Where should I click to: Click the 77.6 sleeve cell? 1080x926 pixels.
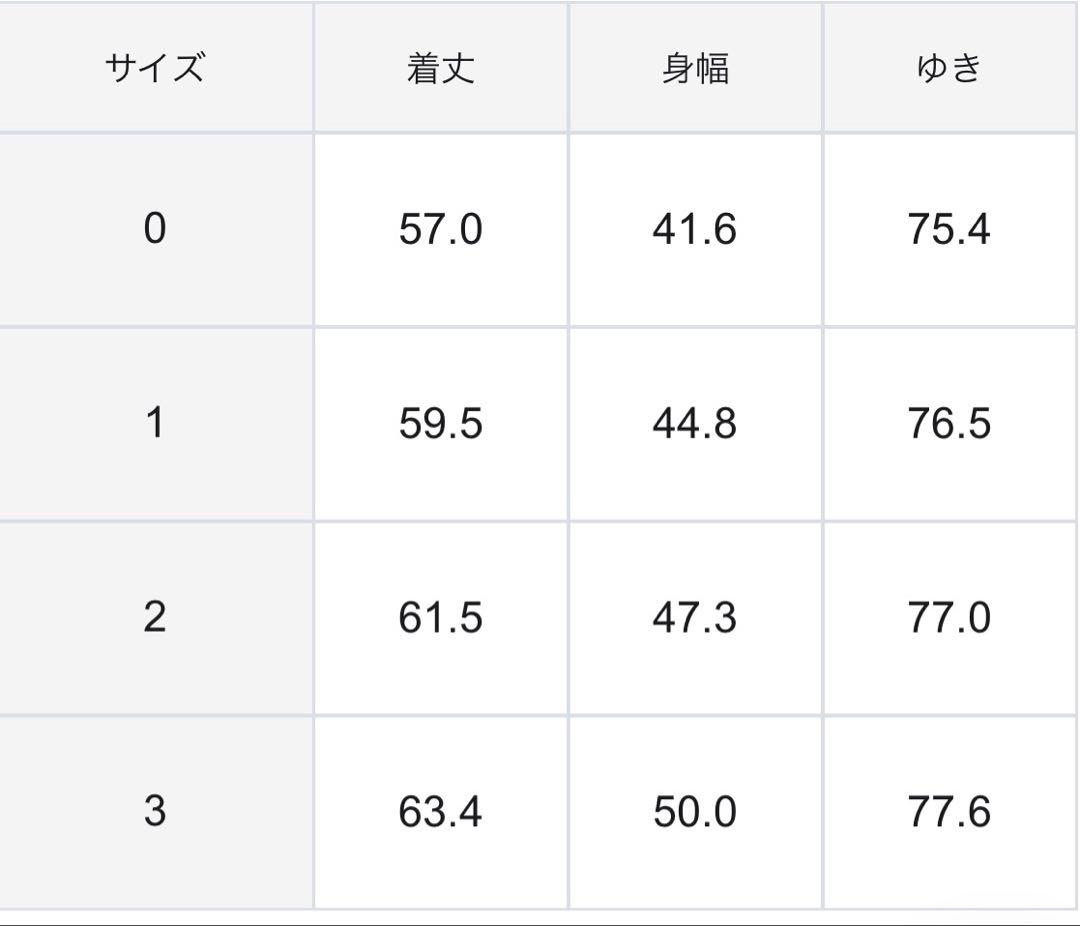tap(949, 811)
